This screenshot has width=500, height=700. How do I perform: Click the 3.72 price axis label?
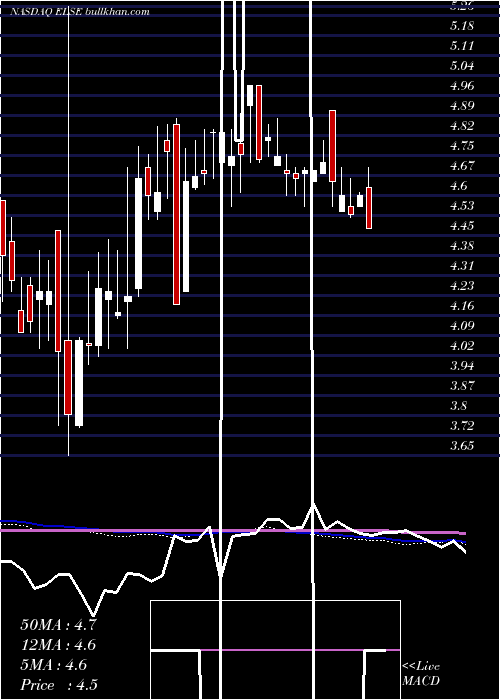pyautogui.click(x=462, y=426)
